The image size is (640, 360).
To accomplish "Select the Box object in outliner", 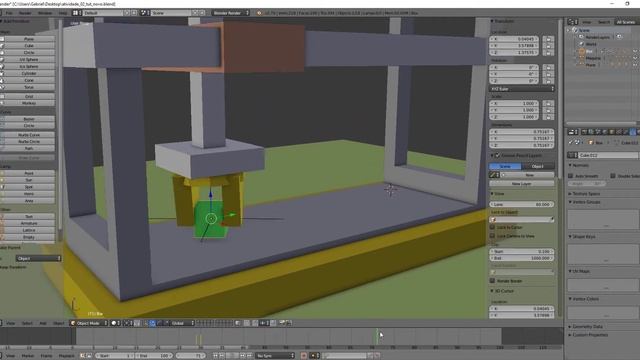I will (589, 51).
